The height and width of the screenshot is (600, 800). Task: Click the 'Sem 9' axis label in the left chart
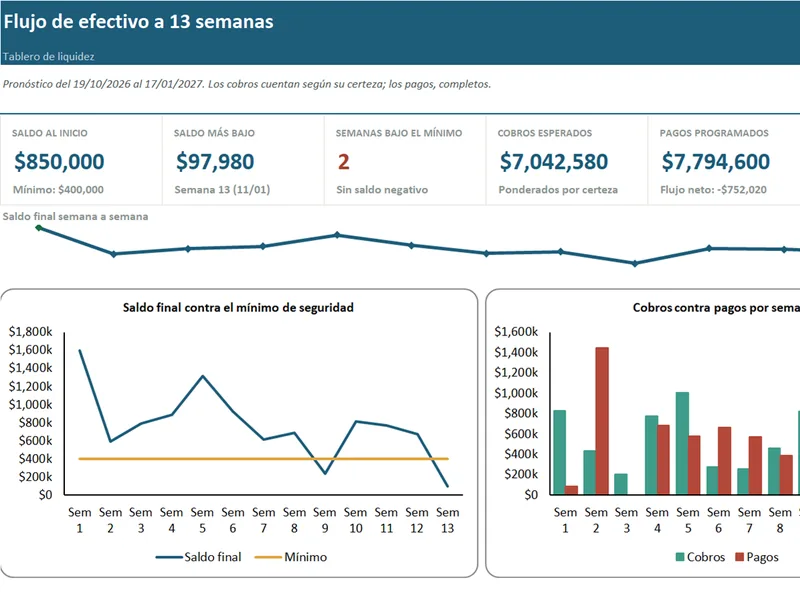[x=324, y=520]
